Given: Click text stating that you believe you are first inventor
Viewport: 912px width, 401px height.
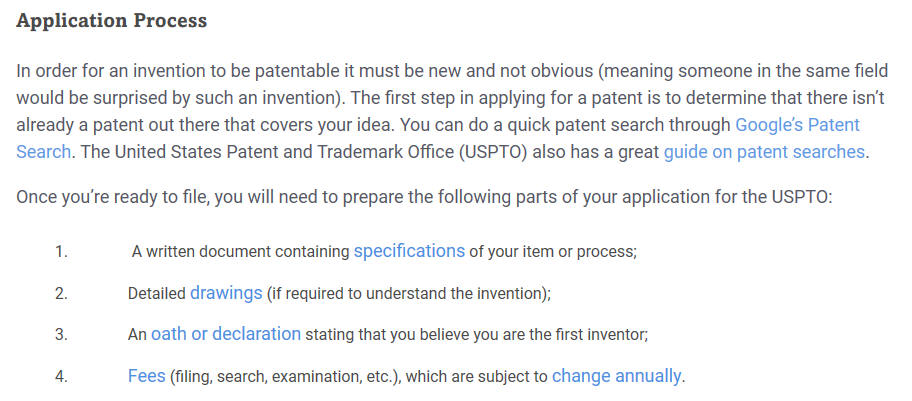Looking at the screenshot, I should [477, 335].
